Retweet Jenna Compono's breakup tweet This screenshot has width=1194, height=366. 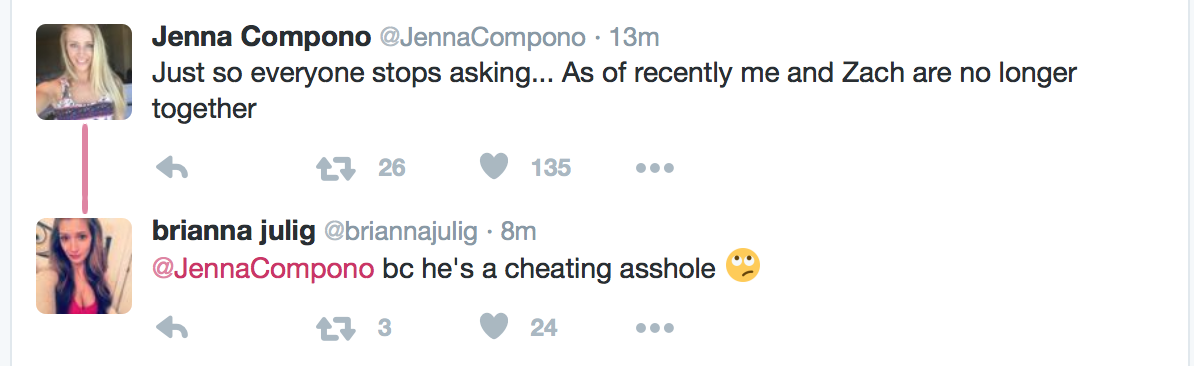(336, 167)
